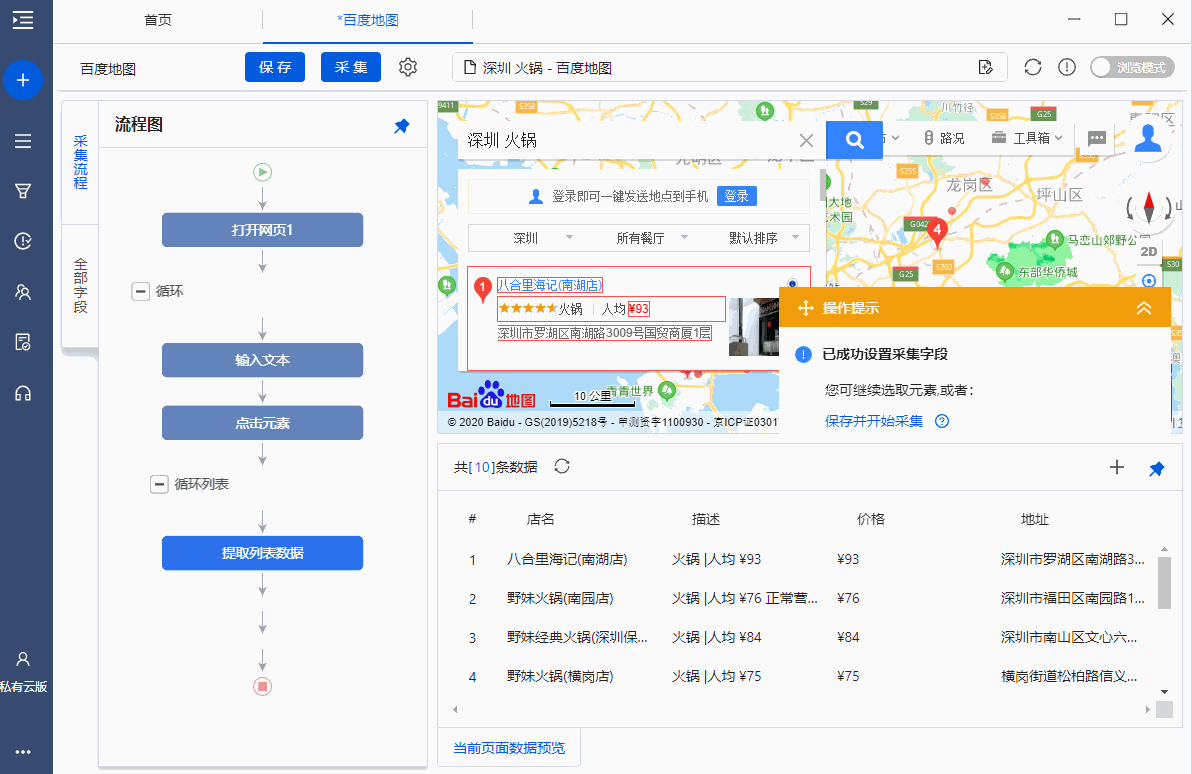1192x774 pixels.
Task: Click the data table vertical scrollbar
Action: tap(1164, 582)
